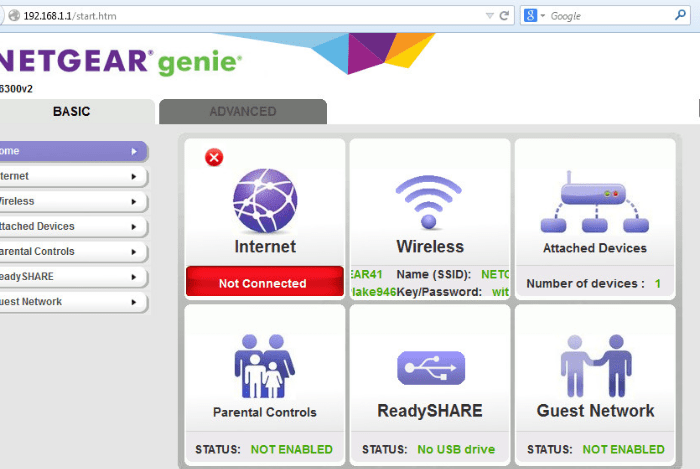
Task: Click the 'Key/Password:' wireless label
Action: click(x=439, y=292)
